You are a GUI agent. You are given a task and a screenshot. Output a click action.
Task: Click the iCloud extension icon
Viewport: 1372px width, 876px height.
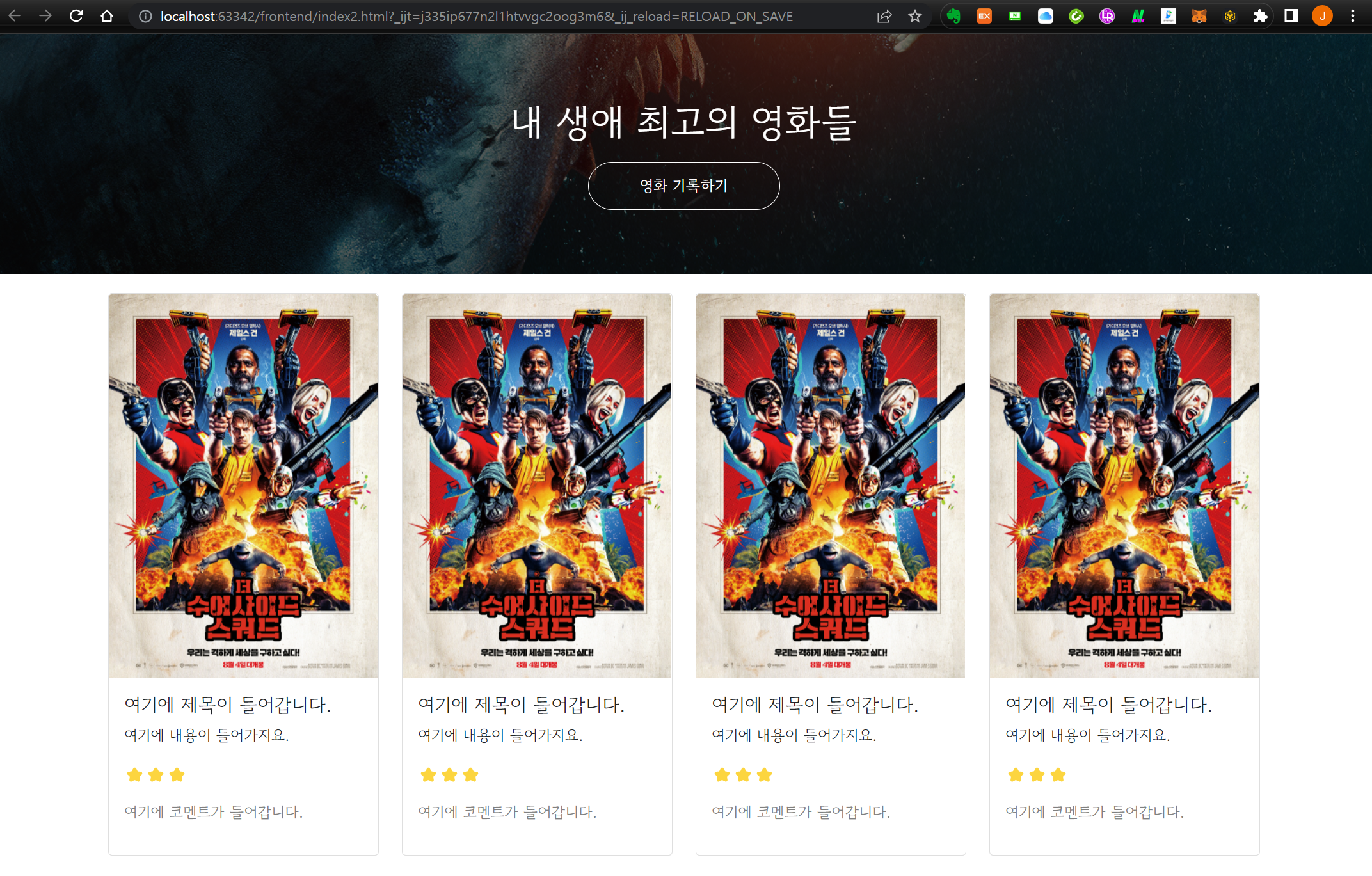1046,16
